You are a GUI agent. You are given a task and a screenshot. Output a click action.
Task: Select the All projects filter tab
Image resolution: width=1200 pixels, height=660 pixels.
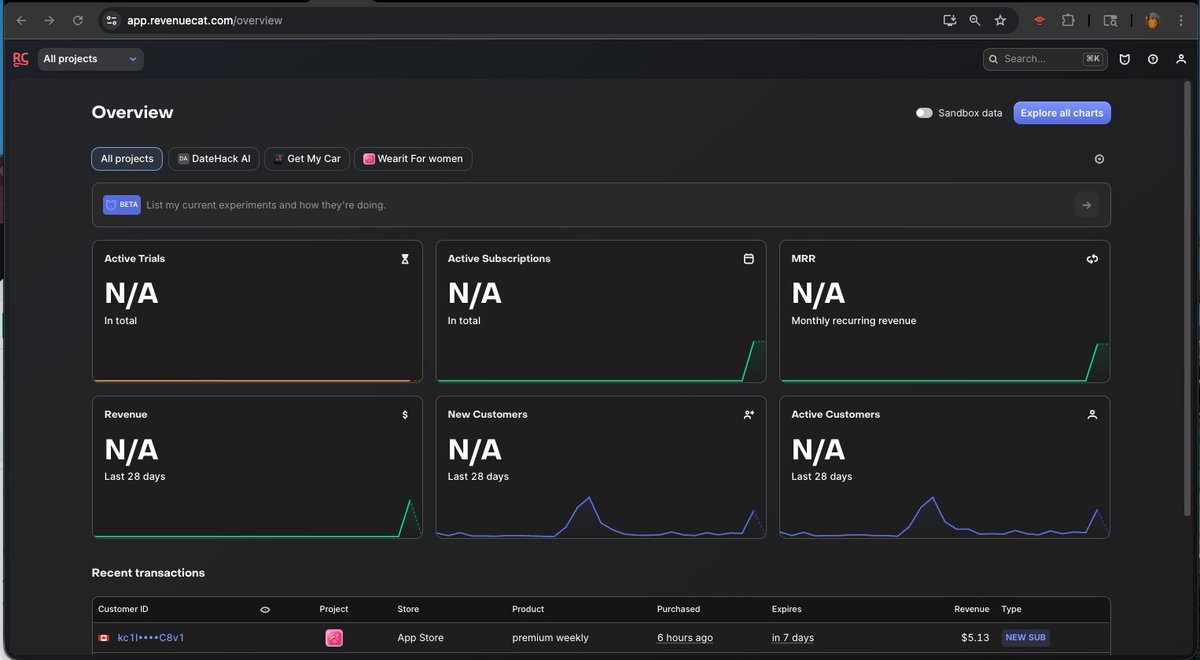(x=127, y=158)
